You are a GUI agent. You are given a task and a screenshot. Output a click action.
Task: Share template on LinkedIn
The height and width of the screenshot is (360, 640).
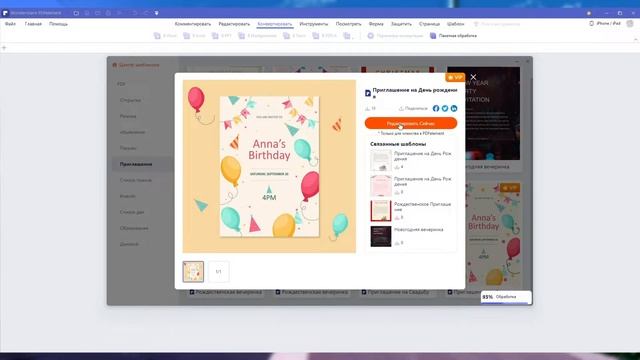[x=454, y=108]
